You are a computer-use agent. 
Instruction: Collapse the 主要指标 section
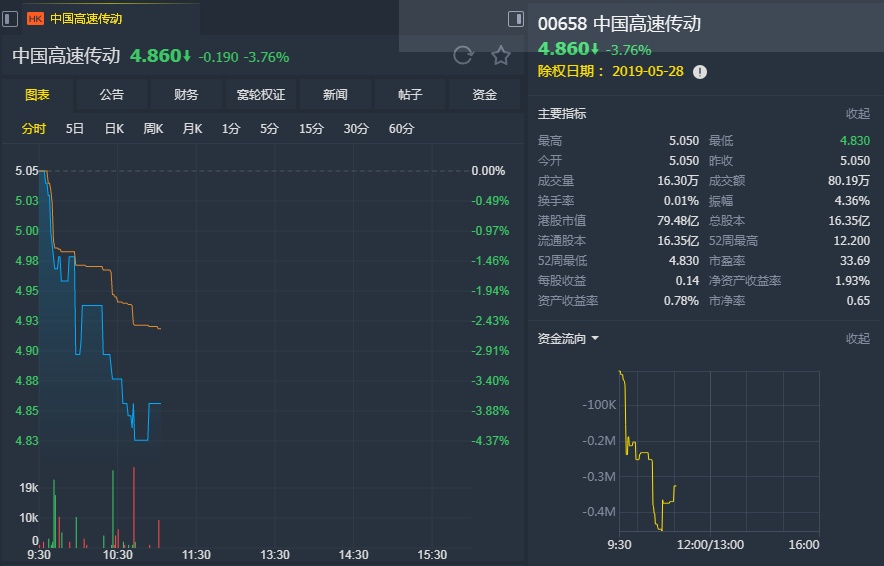point(858,113)
